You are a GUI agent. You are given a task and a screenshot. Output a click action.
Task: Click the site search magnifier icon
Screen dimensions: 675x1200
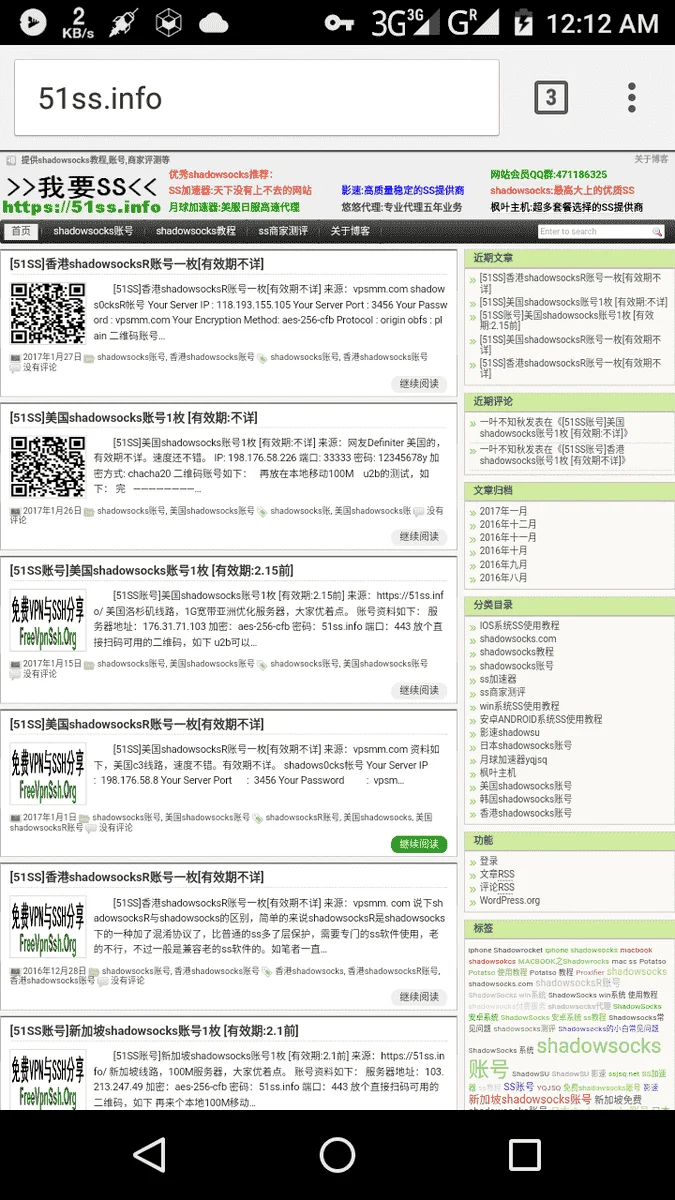coord(657,232)
